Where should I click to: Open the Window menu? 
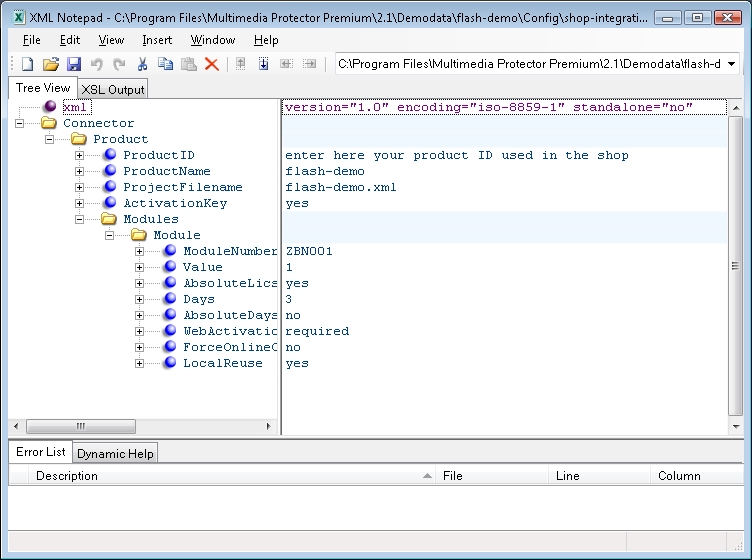click(213, 40)
